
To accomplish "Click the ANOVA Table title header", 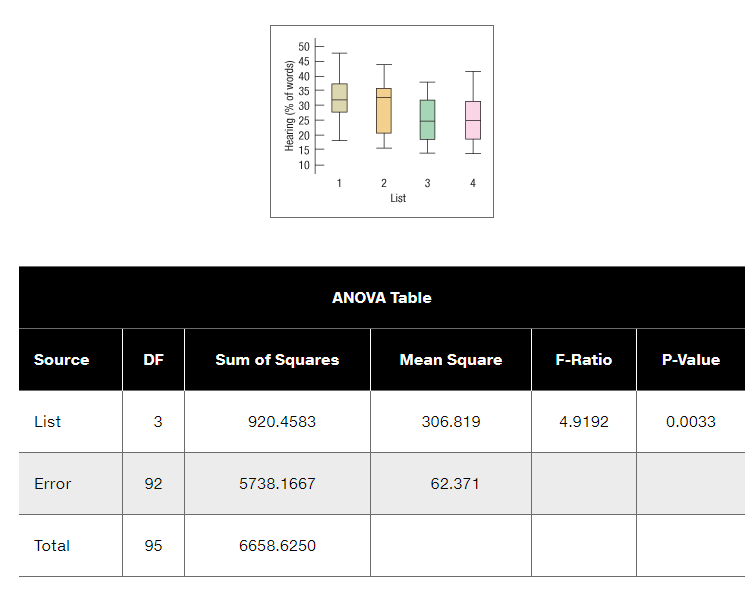I will coord(382,298).
